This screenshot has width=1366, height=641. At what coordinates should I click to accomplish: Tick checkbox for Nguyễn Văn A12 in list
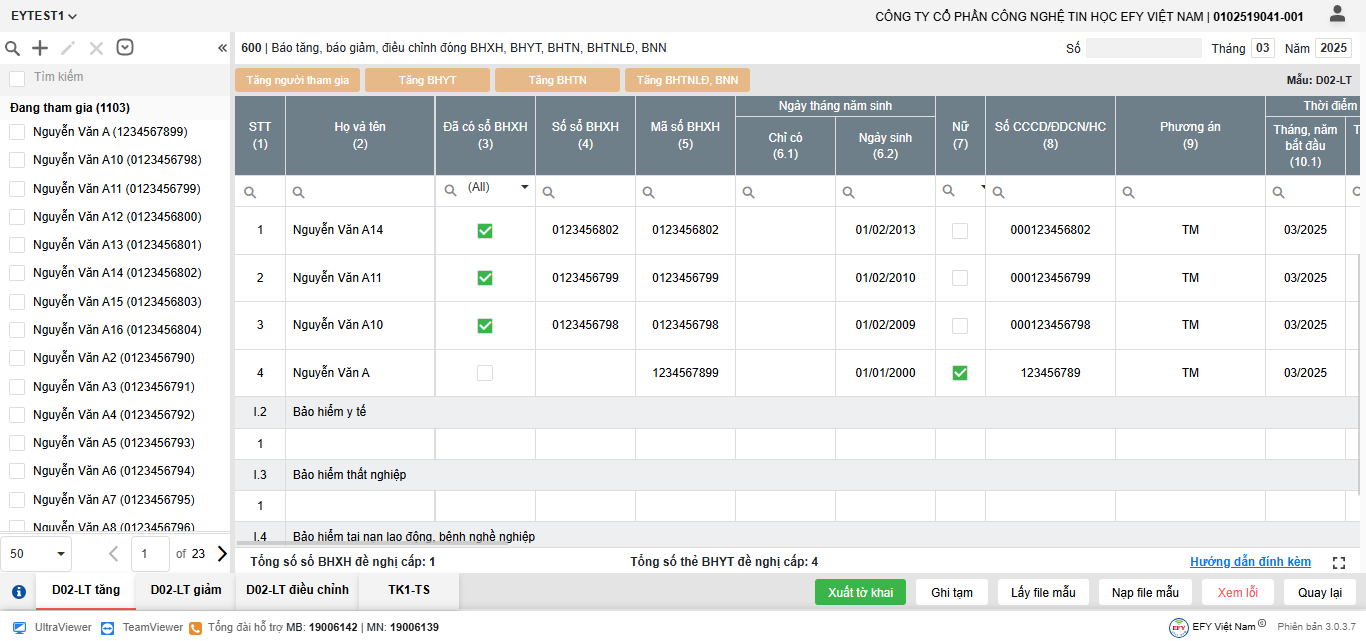pyautogui.click(x=17, y=217)
